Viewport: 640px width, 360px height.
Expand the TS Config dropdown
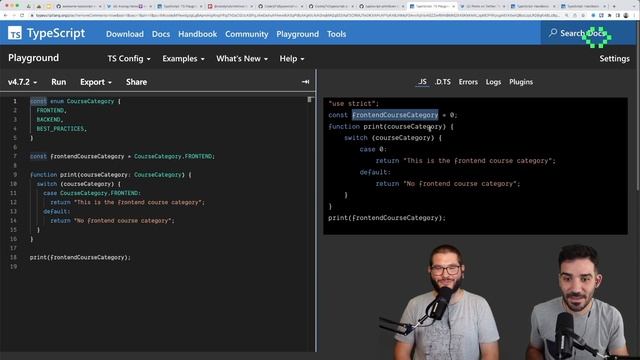click(x=129, y=59)
